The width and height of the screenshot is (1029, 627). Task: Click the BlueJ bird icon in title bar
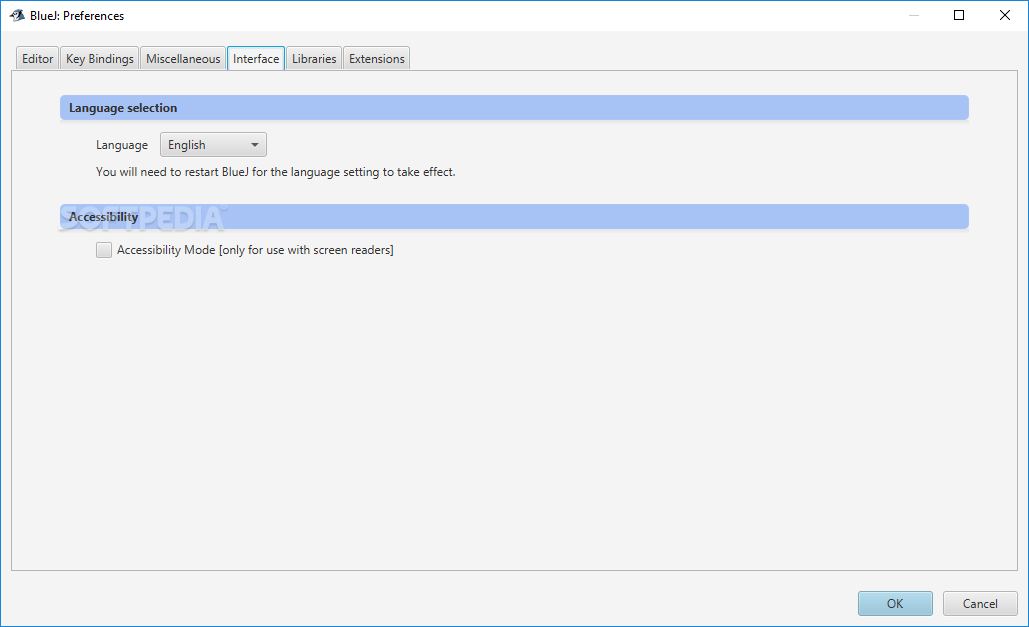pos(17,15)
